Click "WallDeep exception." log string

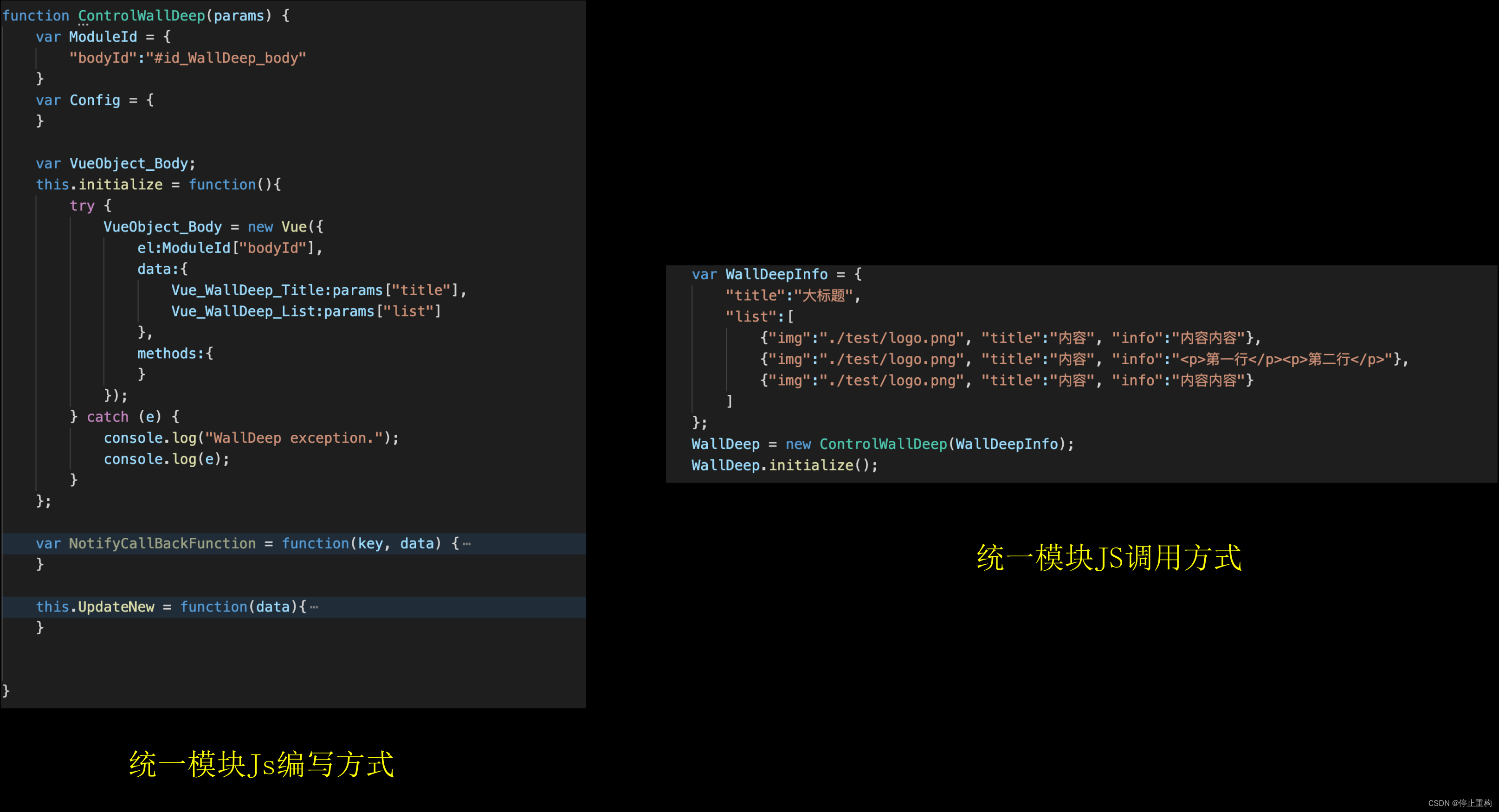coord(293,438)
